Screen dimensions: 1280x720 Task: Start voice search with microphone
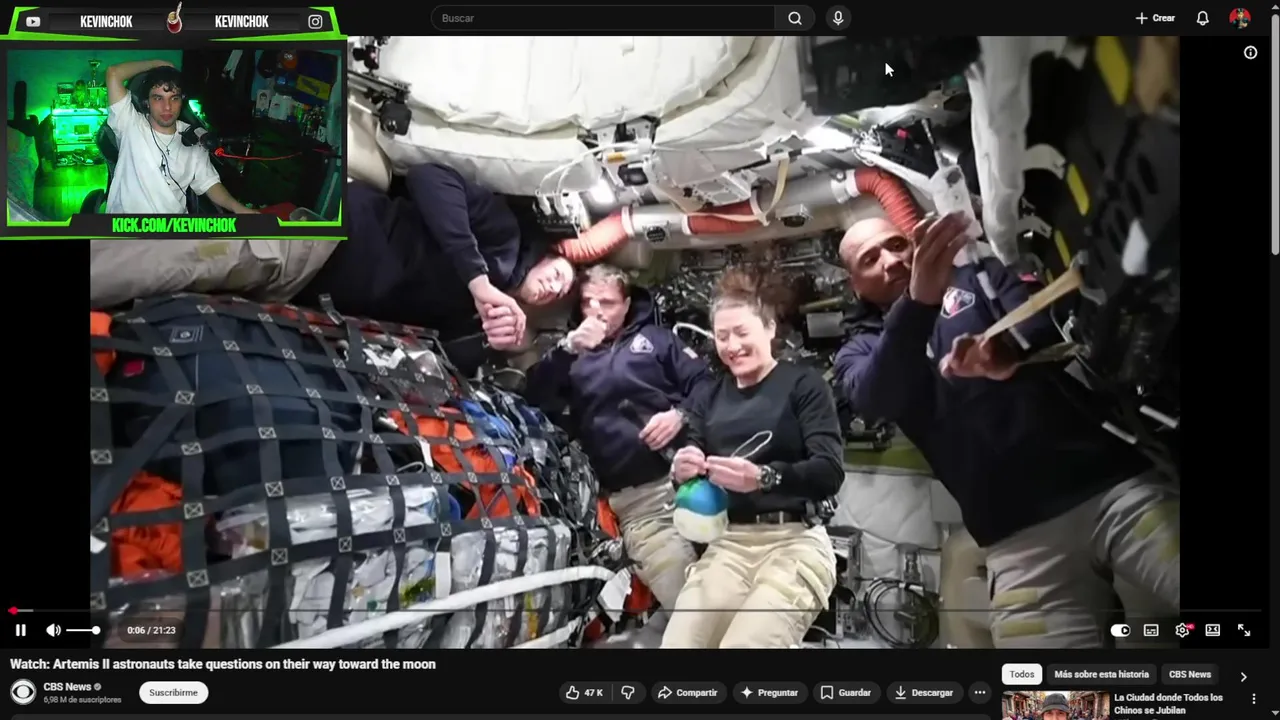pyautogui.click(x=838, y=18)
